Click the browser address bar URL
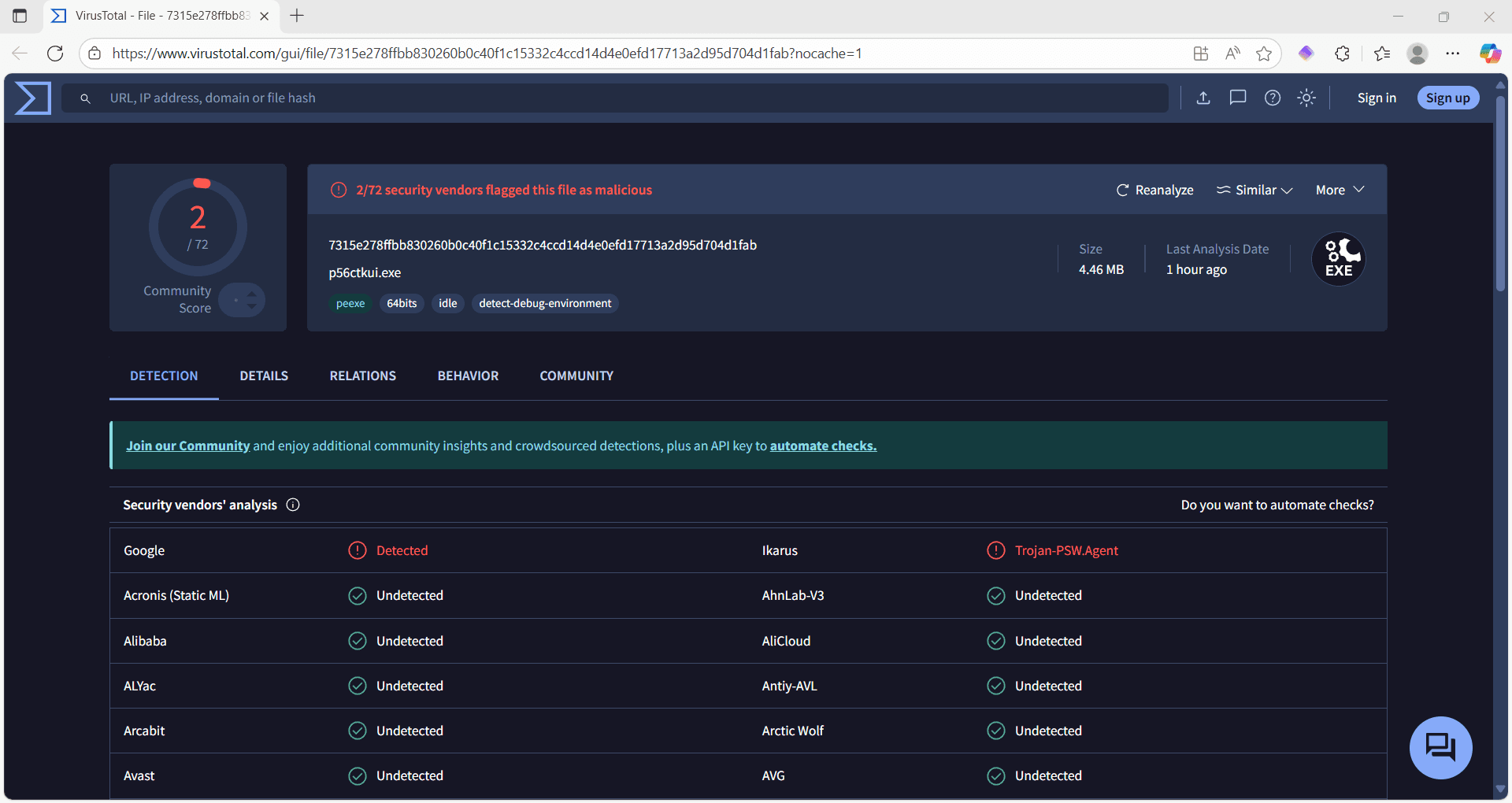 tap(487, 54)
